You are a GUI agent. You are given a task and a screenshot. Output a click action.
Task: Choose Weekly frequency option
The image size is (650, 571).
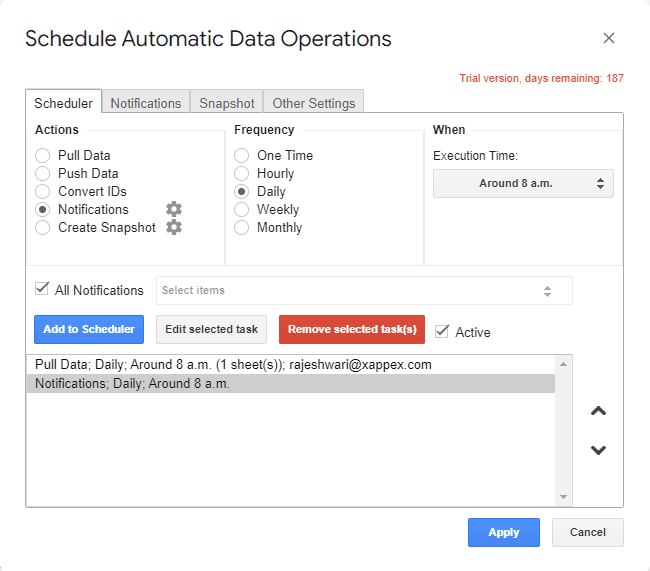tap(241, 209)
